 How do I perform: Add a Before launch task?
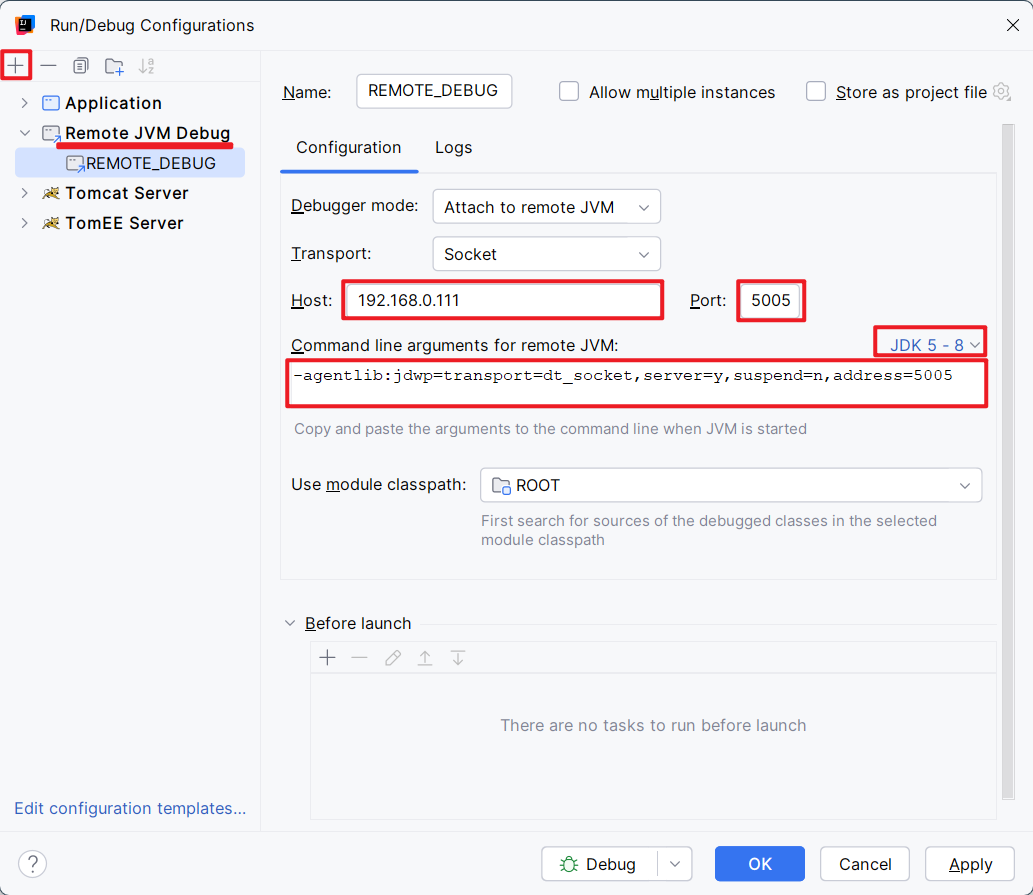pyautogui.click(x=327, y=658)
